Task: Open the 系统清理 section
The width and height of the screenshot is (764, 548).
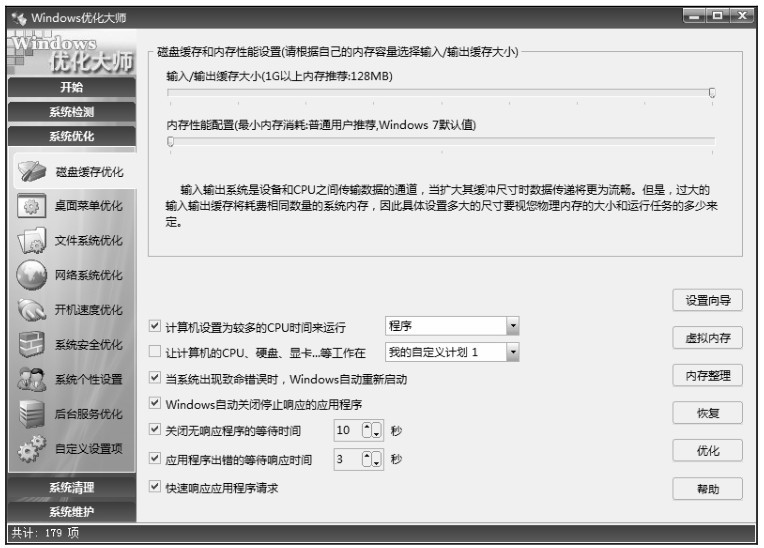Action: pos(72,488)
